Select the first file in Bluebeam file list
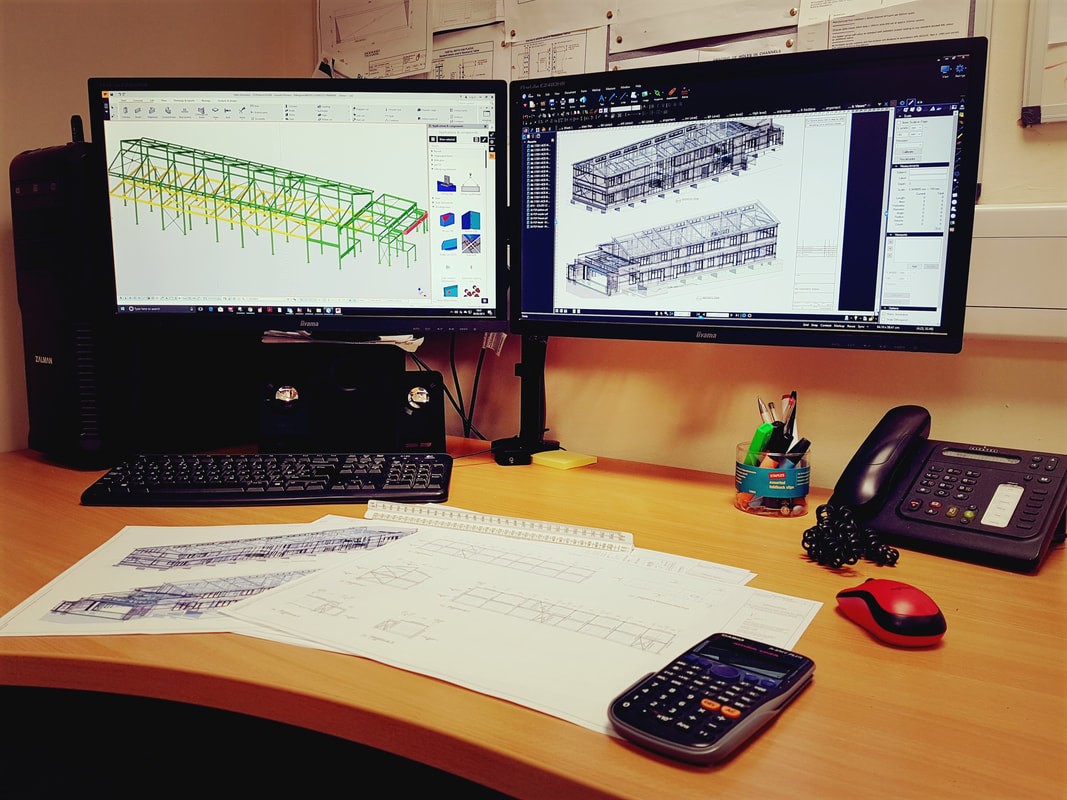1067x800 pixels. pyautogui.click(x=539, y=146)
